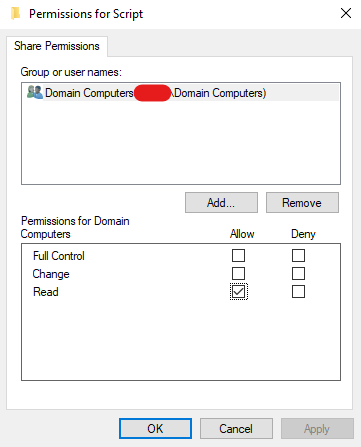This screenshot has width=361, height=447.
Task: Uncheck Allow for Read permission
Action: 238,292
